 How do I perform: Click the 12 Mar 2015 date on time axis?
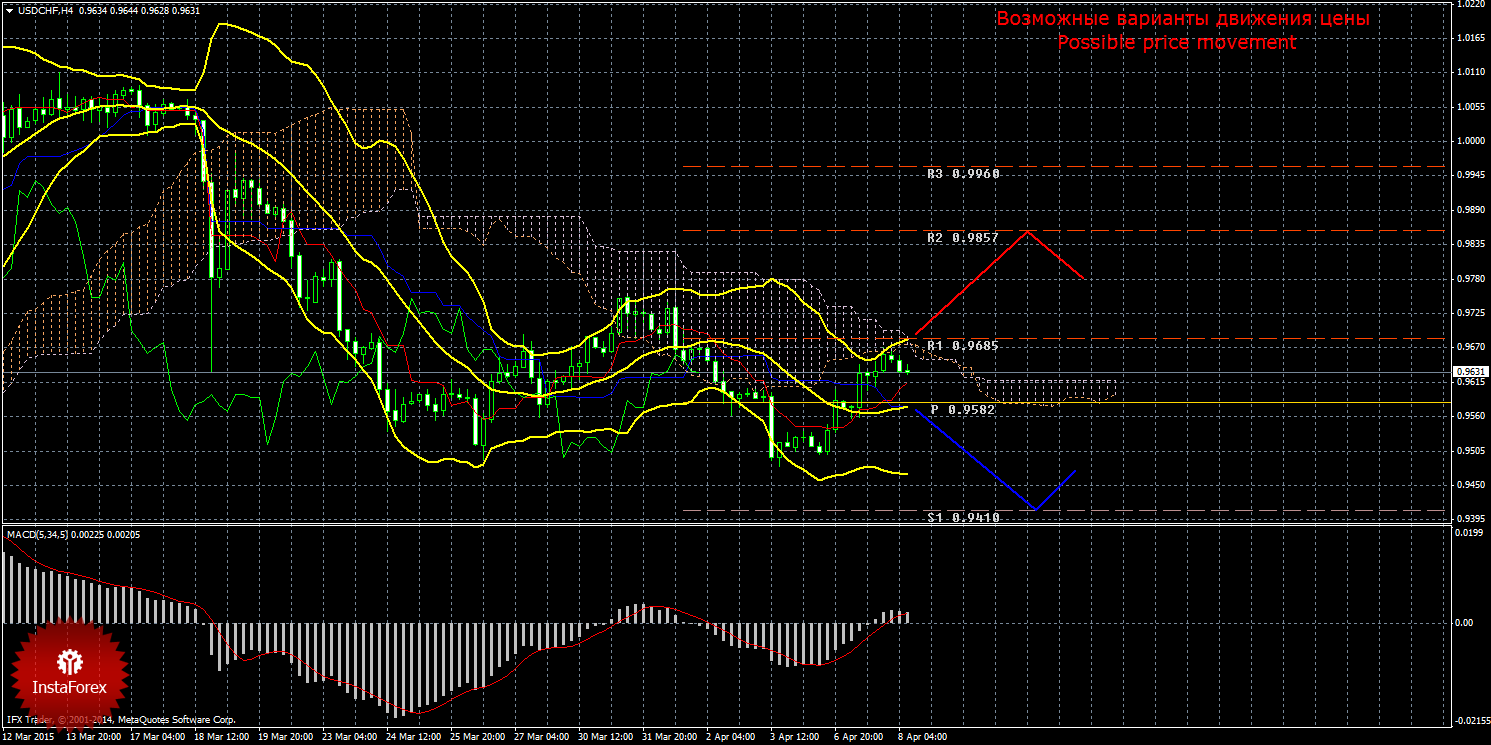pyautogui.click(x=30, y=736)
